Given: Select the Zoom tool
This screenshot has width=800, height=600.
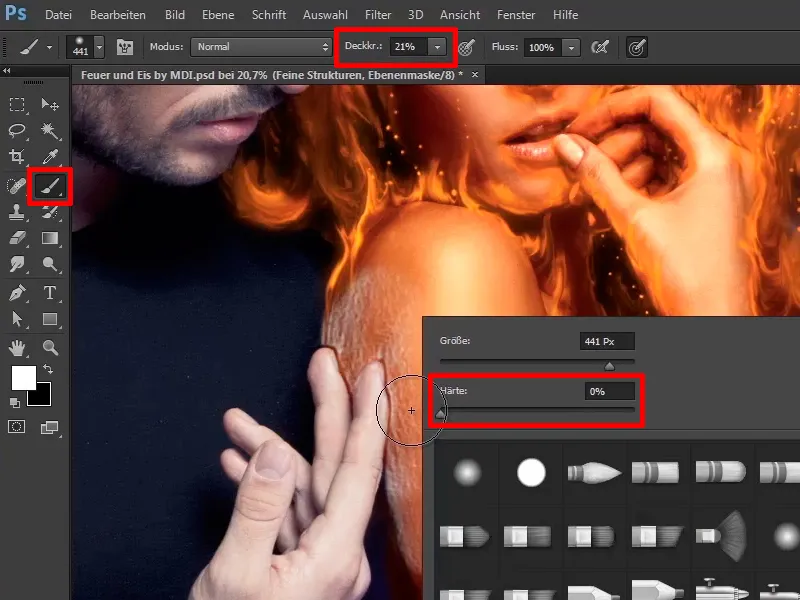Looking at the screenshot, I should [x=49, y=348].
